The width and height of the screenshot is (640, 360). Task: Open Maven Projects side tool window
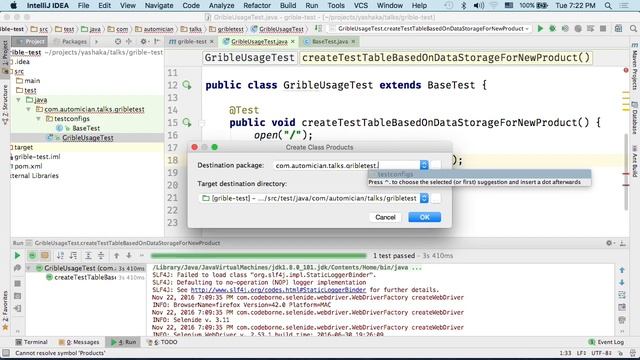pos(635,67)
